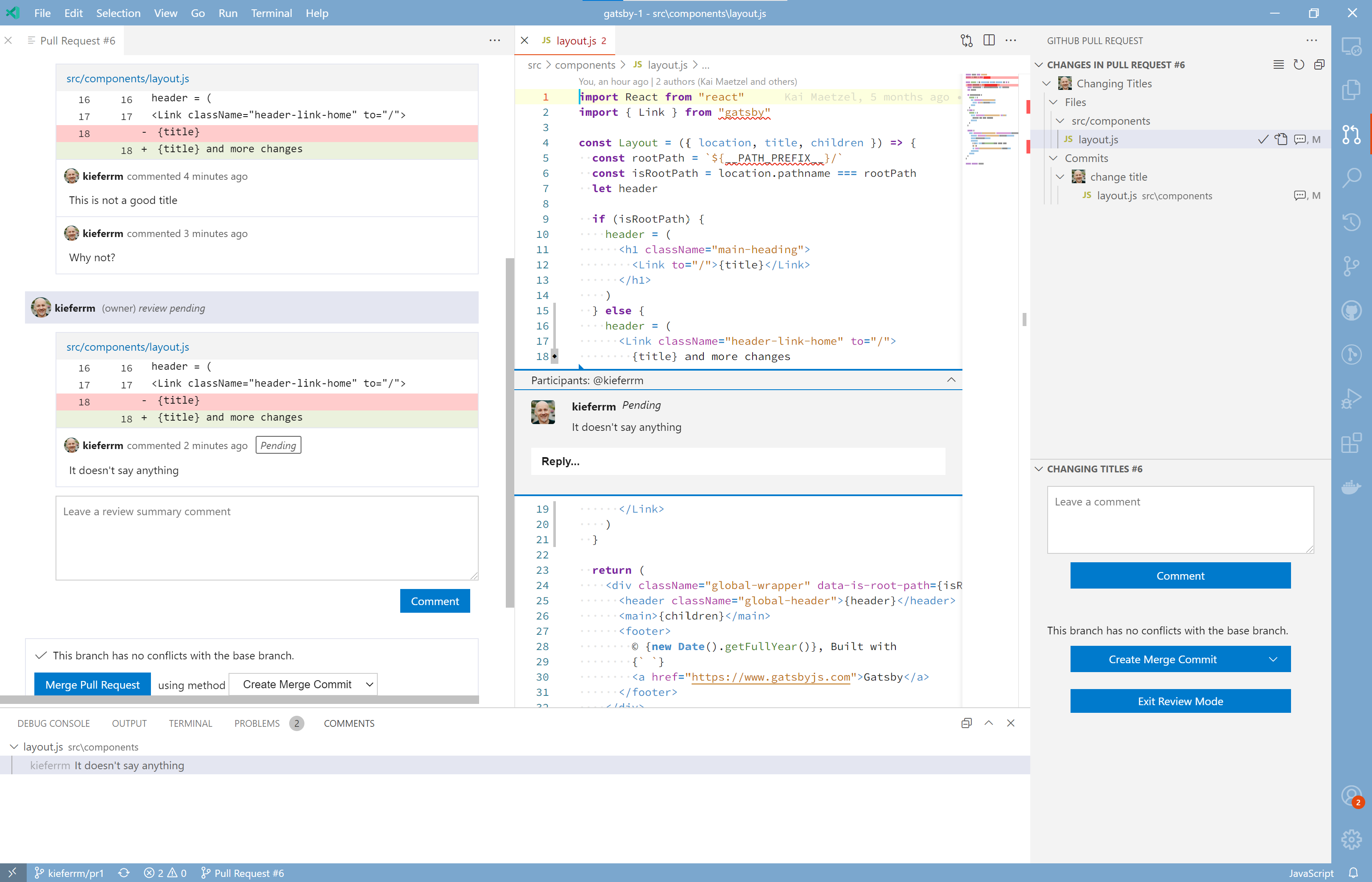Open the Terminal menu

point(271,13)
